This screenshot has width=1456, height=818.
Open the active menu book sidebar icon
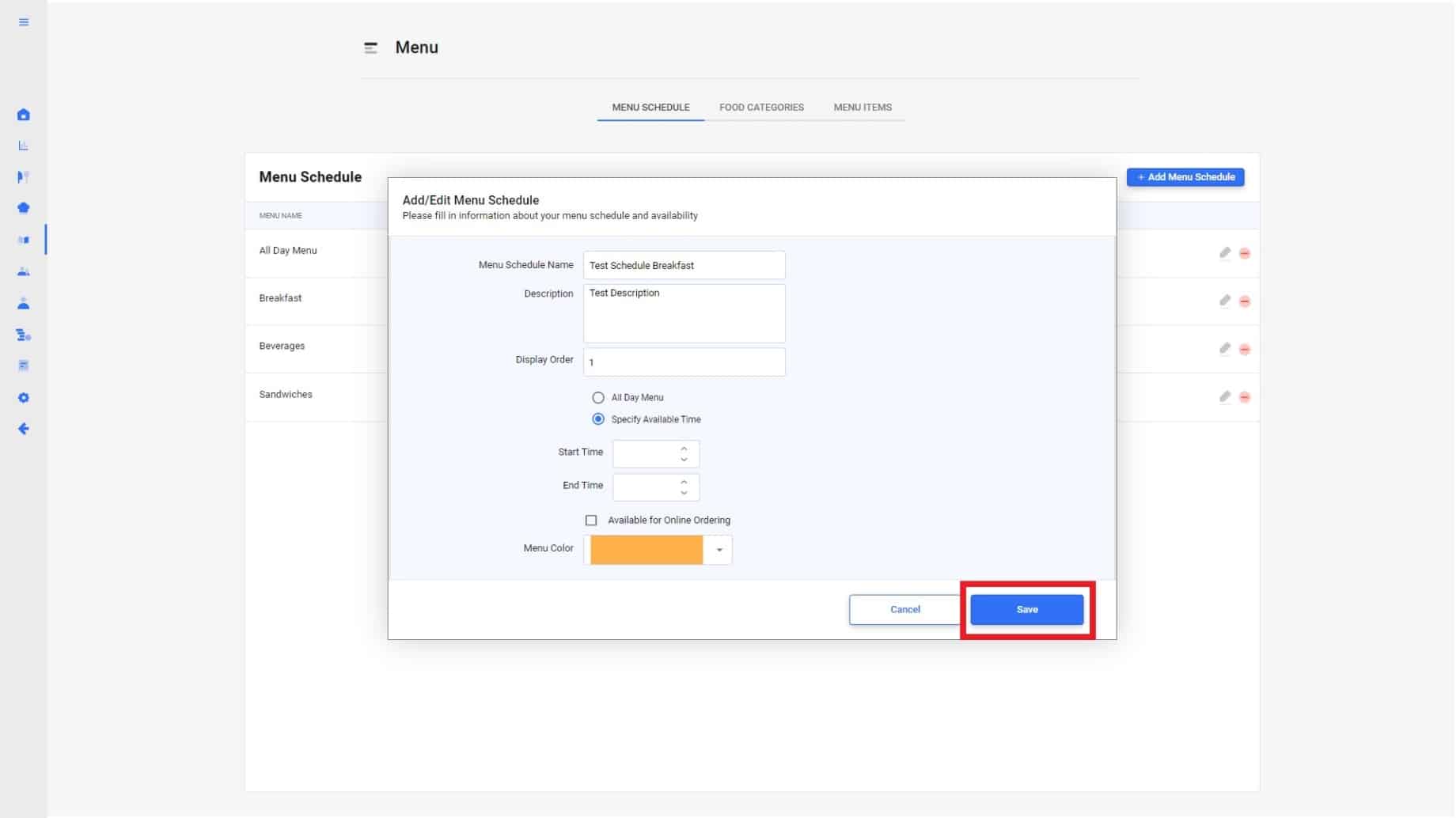click(24, 240)
